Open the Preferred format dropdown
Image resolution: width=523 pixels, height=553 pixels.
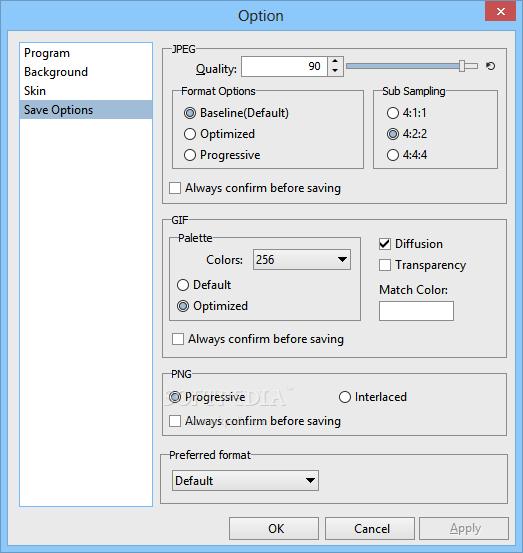point(245,480)
